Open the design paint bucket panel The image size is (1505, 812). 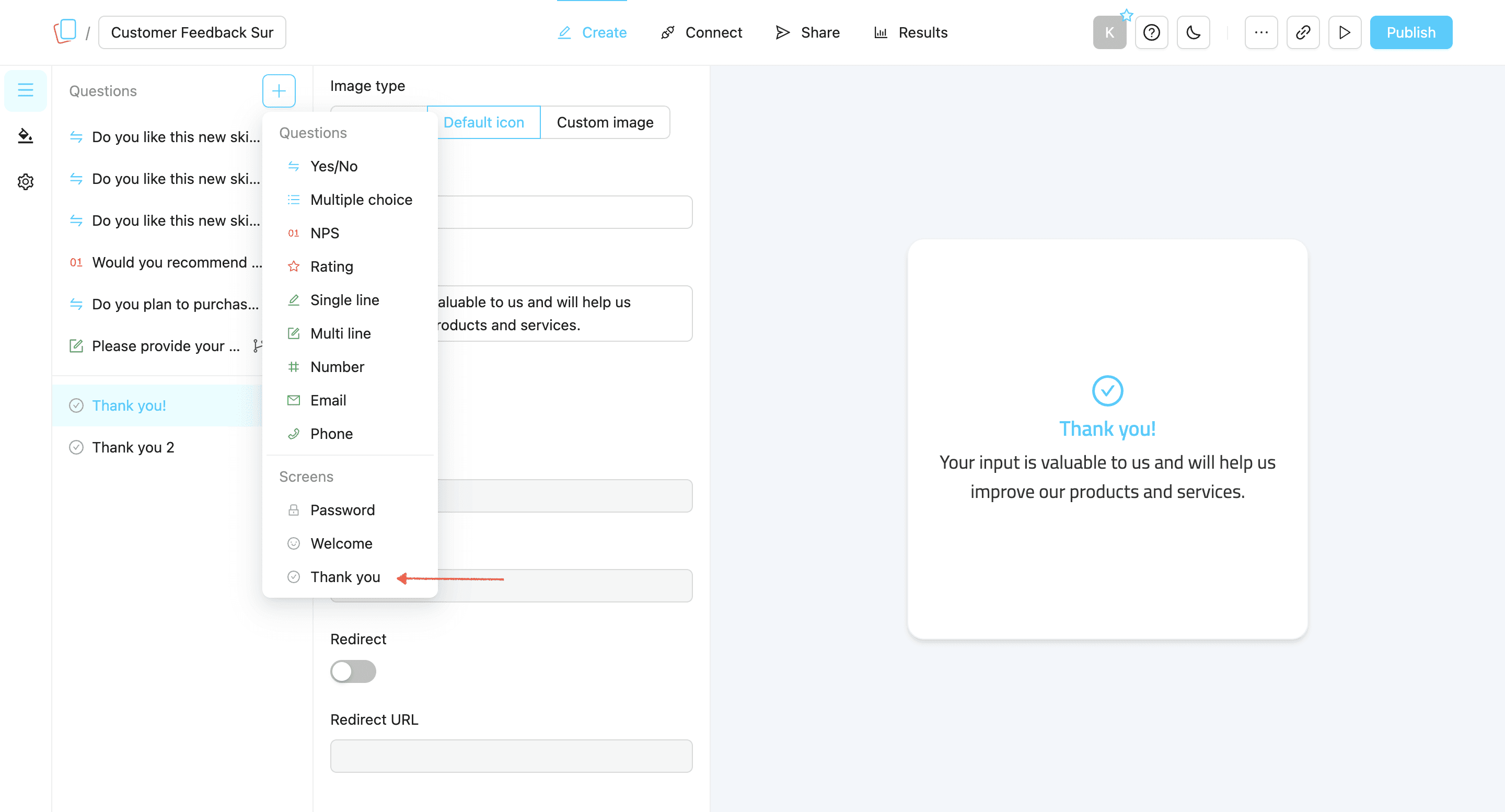click(x=25, y=136)
